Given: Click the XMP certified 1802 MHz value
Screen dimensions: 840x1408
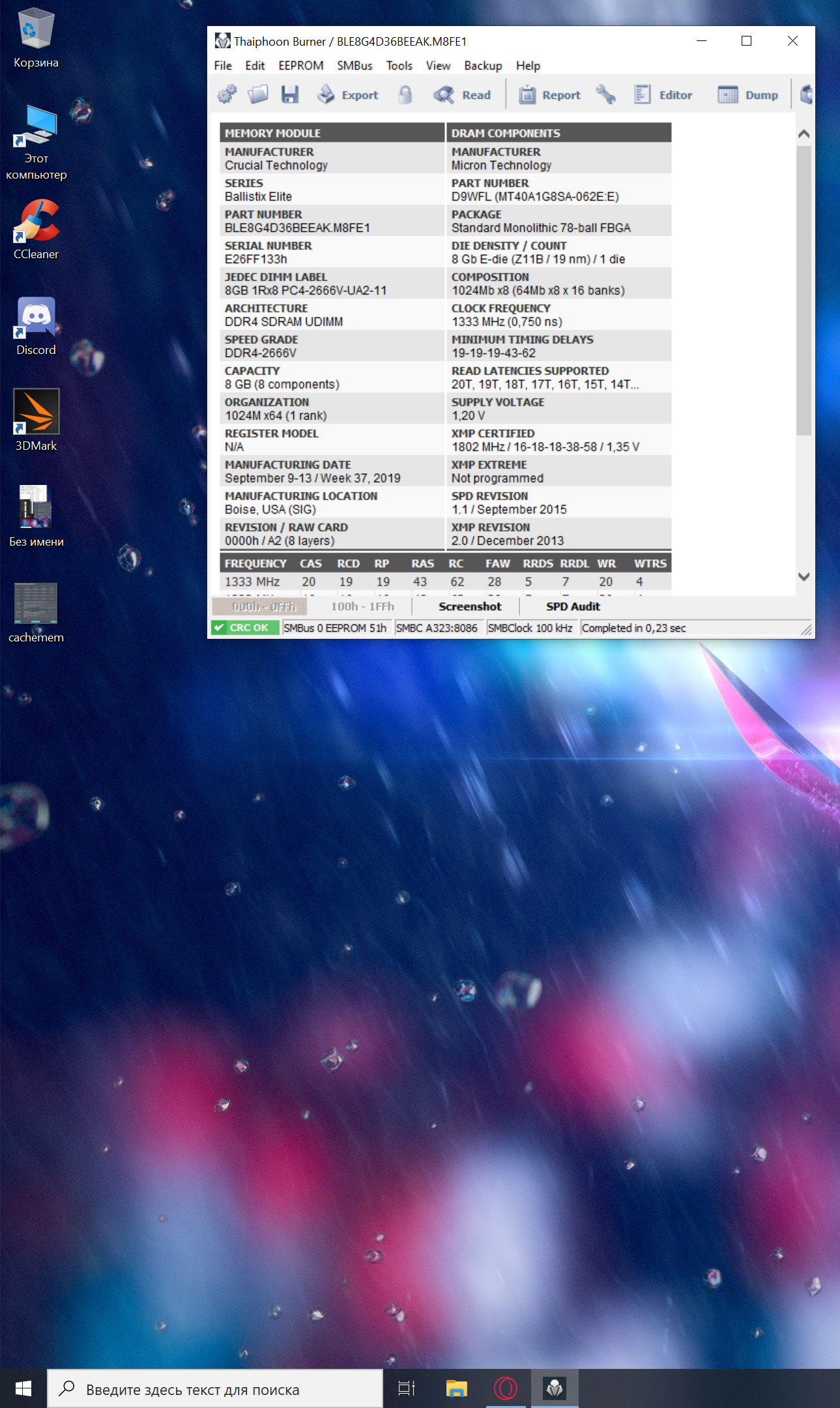Looking at the screenshot, I should pos(545,447).
